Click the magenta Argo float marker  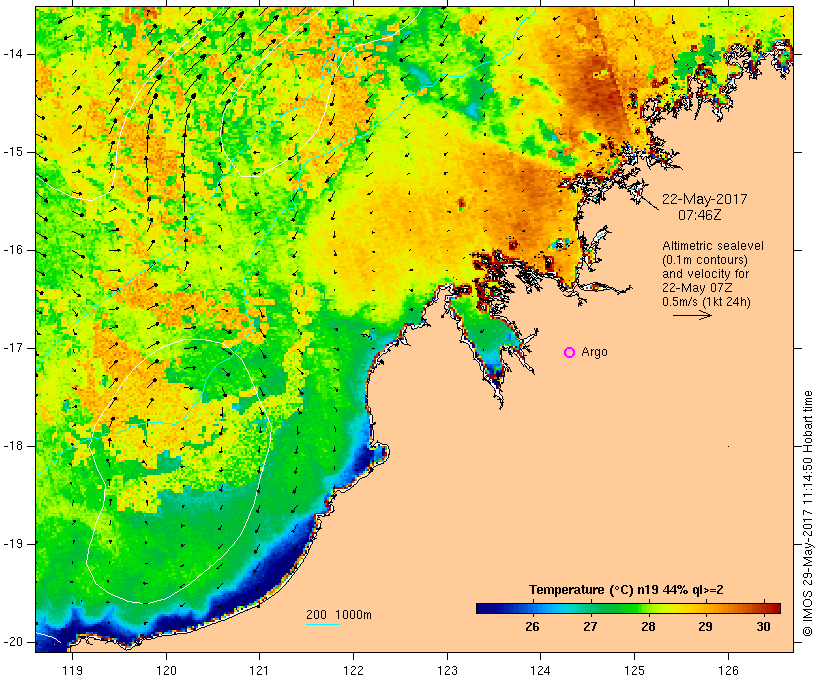tap(570, 353)
